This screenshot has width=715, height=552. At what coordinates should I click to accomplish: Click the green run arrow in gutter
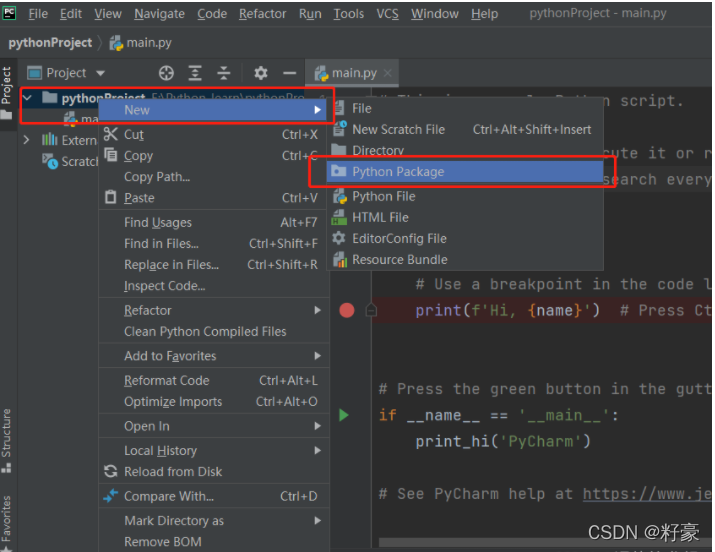[x=344, y=415]
